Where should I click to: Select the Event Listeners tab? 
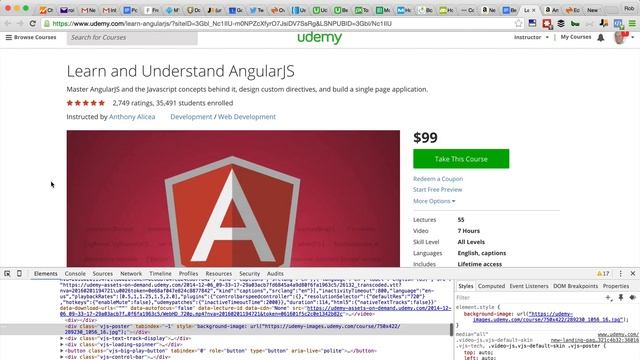pyautogui.click(x=529, y=286)
